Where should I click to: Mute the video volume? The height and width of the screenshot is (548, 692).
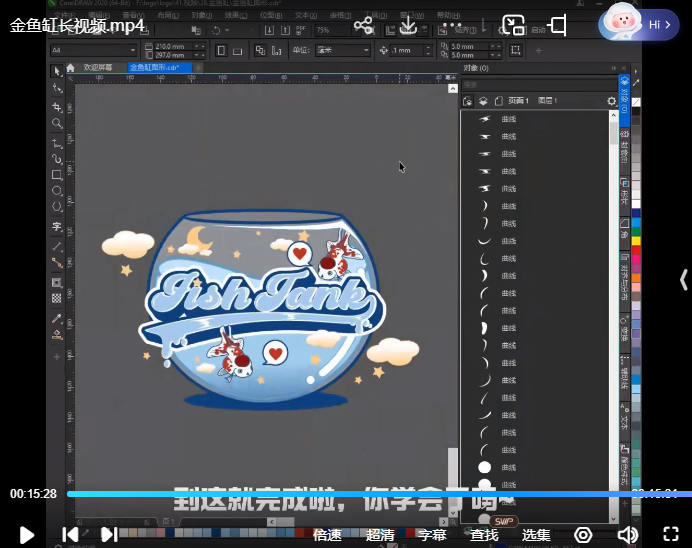pyautogui.click(x=628, y=535)
